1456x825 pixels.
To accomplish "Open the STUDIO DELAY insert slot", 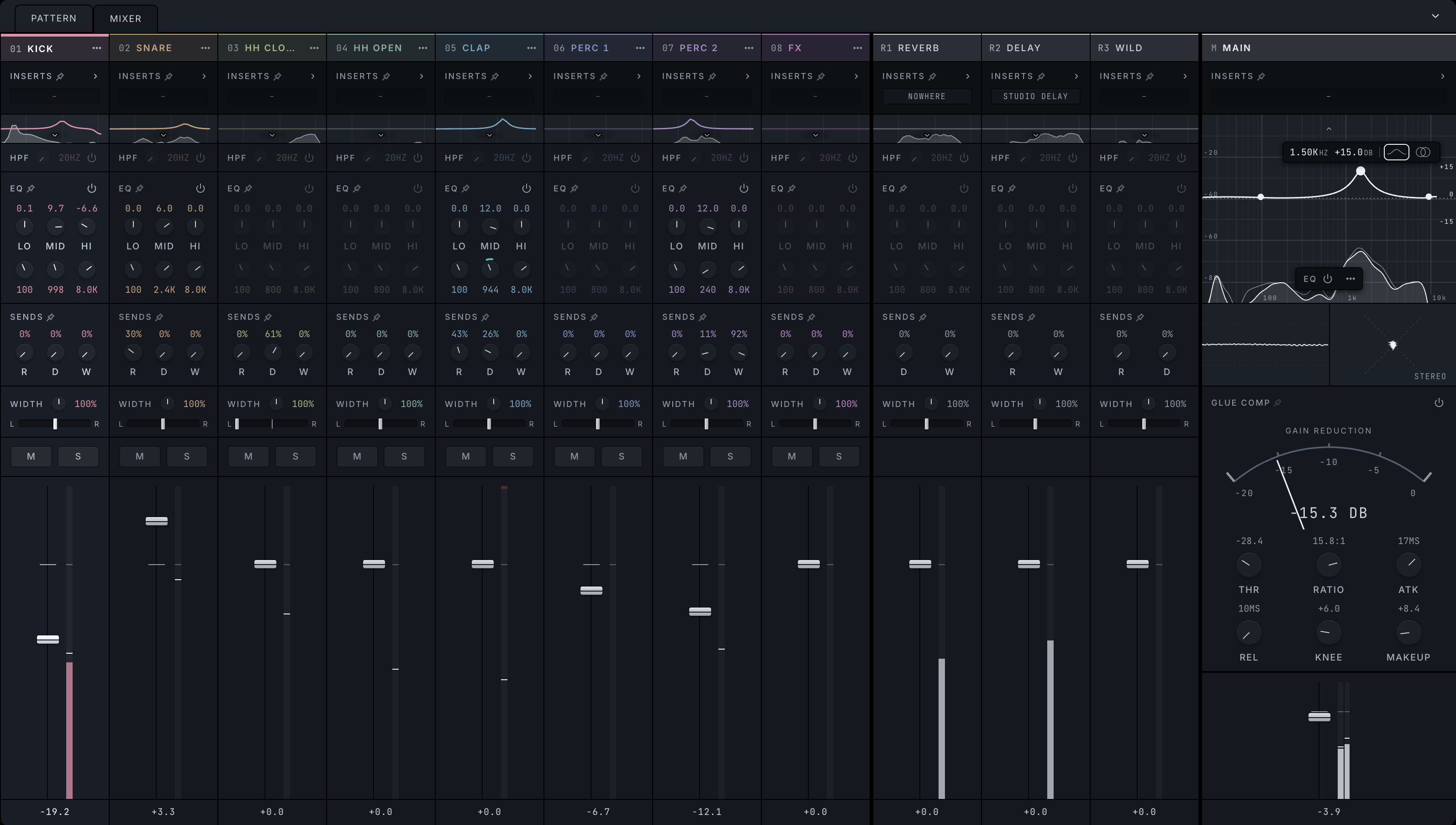I will tap(1036, 96).
